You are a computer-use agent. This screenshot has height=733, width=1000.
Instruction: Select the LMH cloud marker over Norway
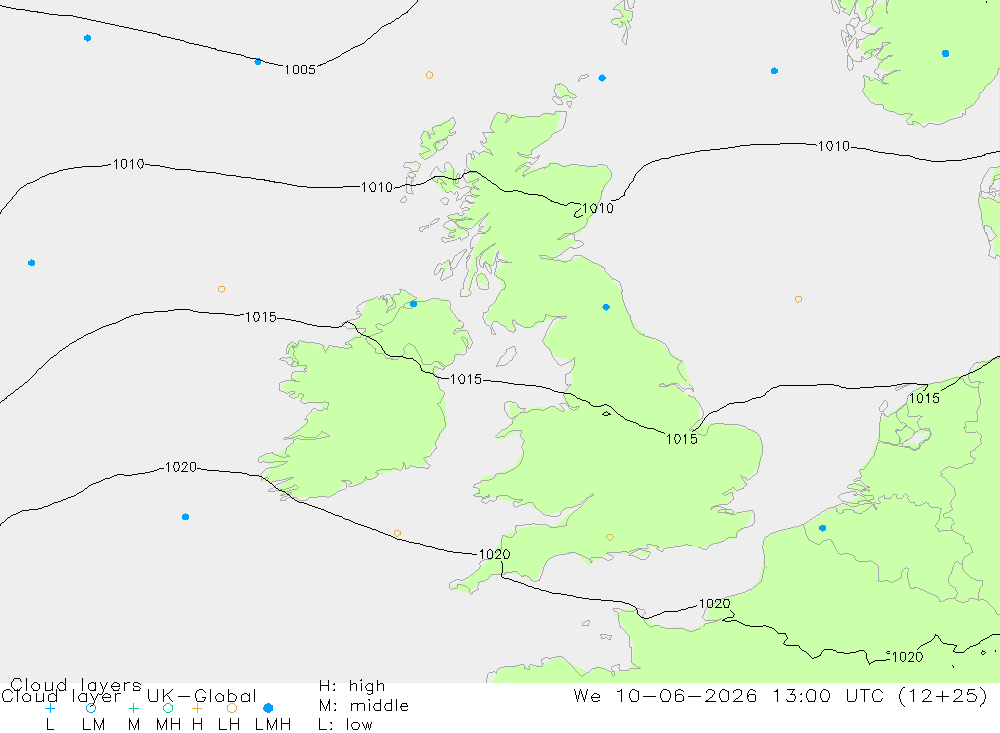coord(945,54)
